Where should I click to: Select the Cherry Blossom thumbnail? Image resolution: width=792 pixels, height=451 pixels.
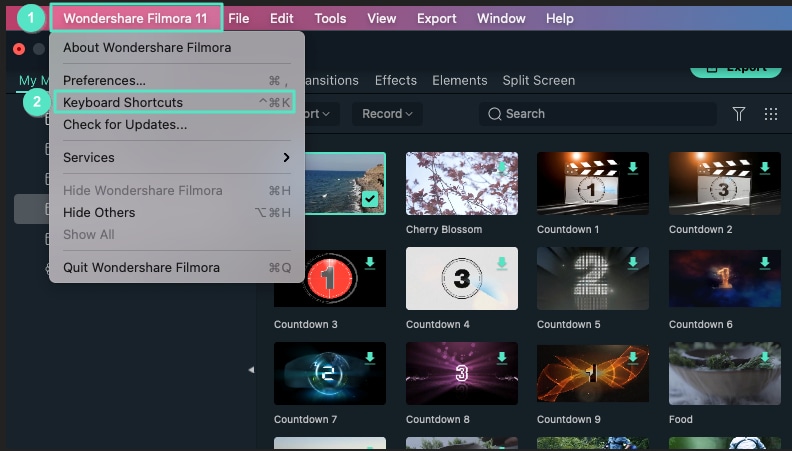coord(462,183)
